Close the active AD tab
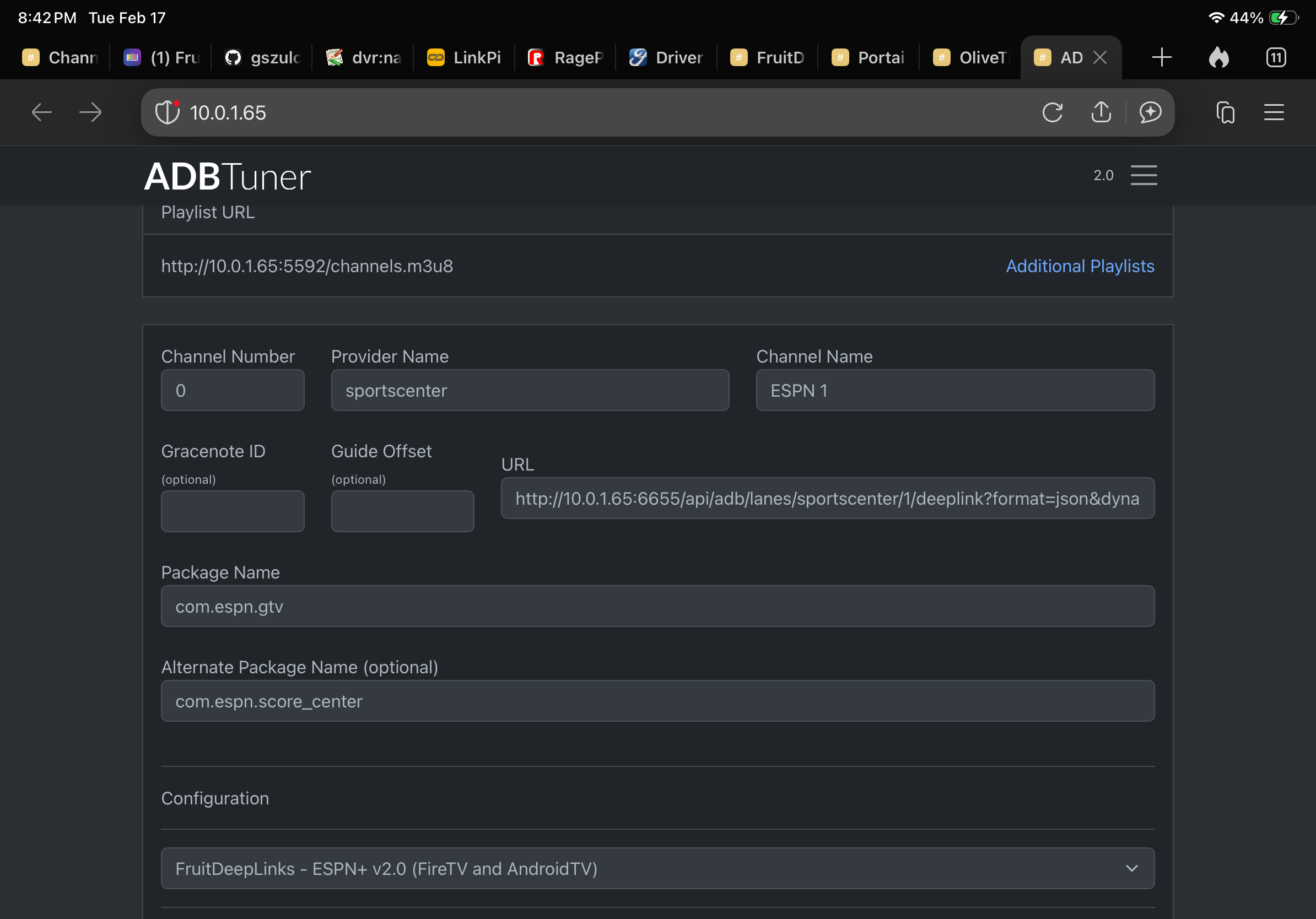The width and height of the screenshot is (1316, 919). 1099,57
